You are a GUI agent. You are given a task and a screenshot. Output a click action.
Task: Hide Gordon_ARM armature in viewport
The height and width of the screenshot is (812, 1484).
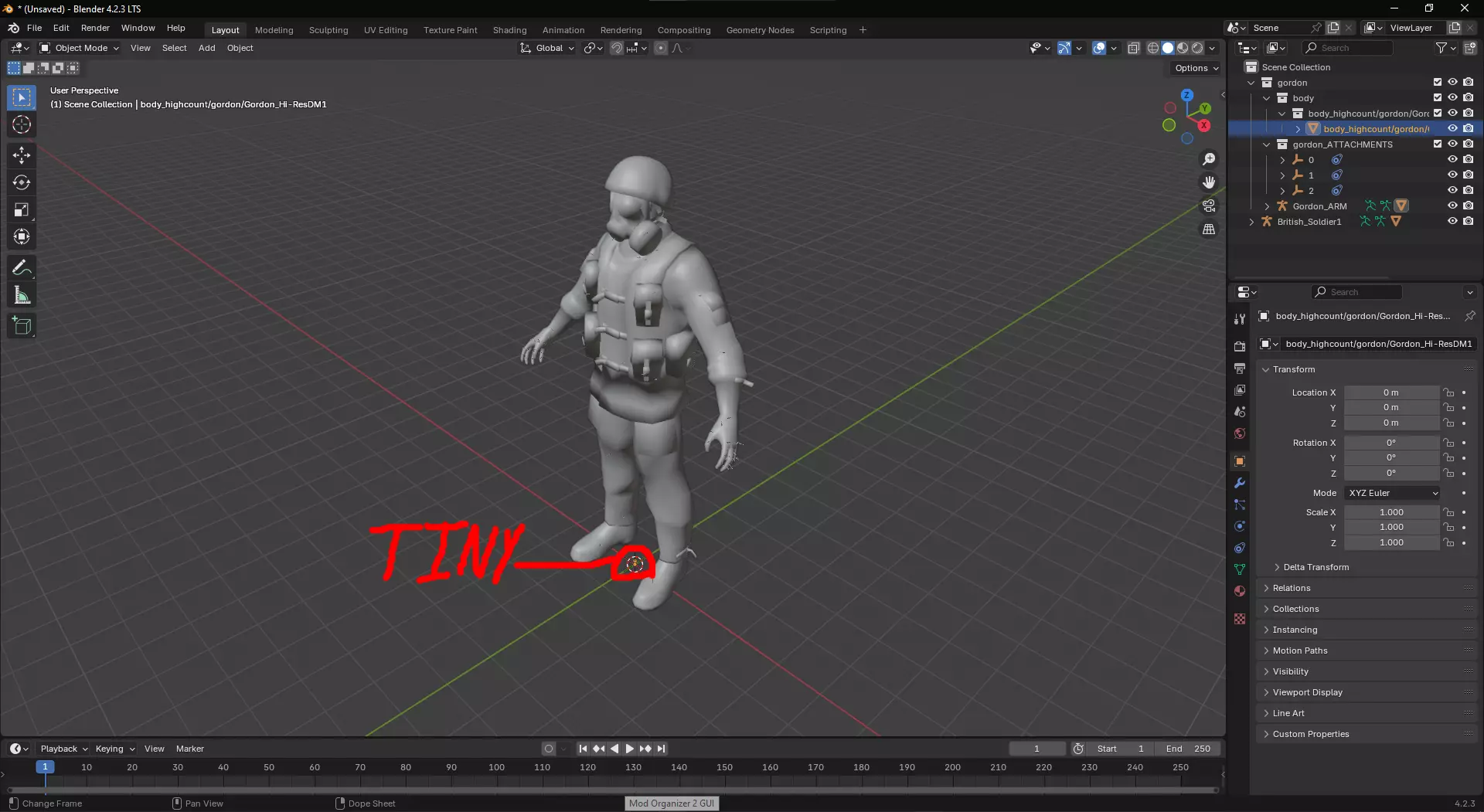click(x=1452, y=206)
